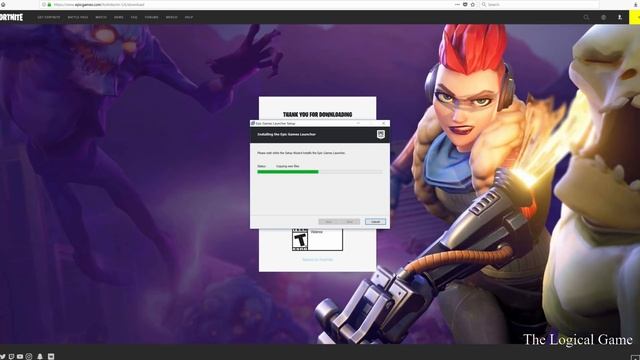Open the Twitch icon in the footer
The width and height of the screenshot is (640, 360).
click(x=11, y=356)
